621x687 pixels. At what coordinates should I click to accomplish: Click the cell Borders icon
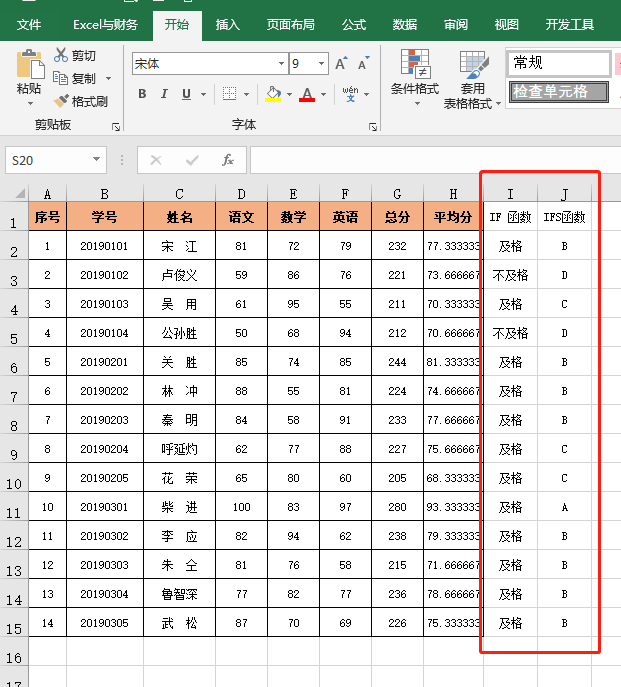pyautogui.click(x=229, y=93)
